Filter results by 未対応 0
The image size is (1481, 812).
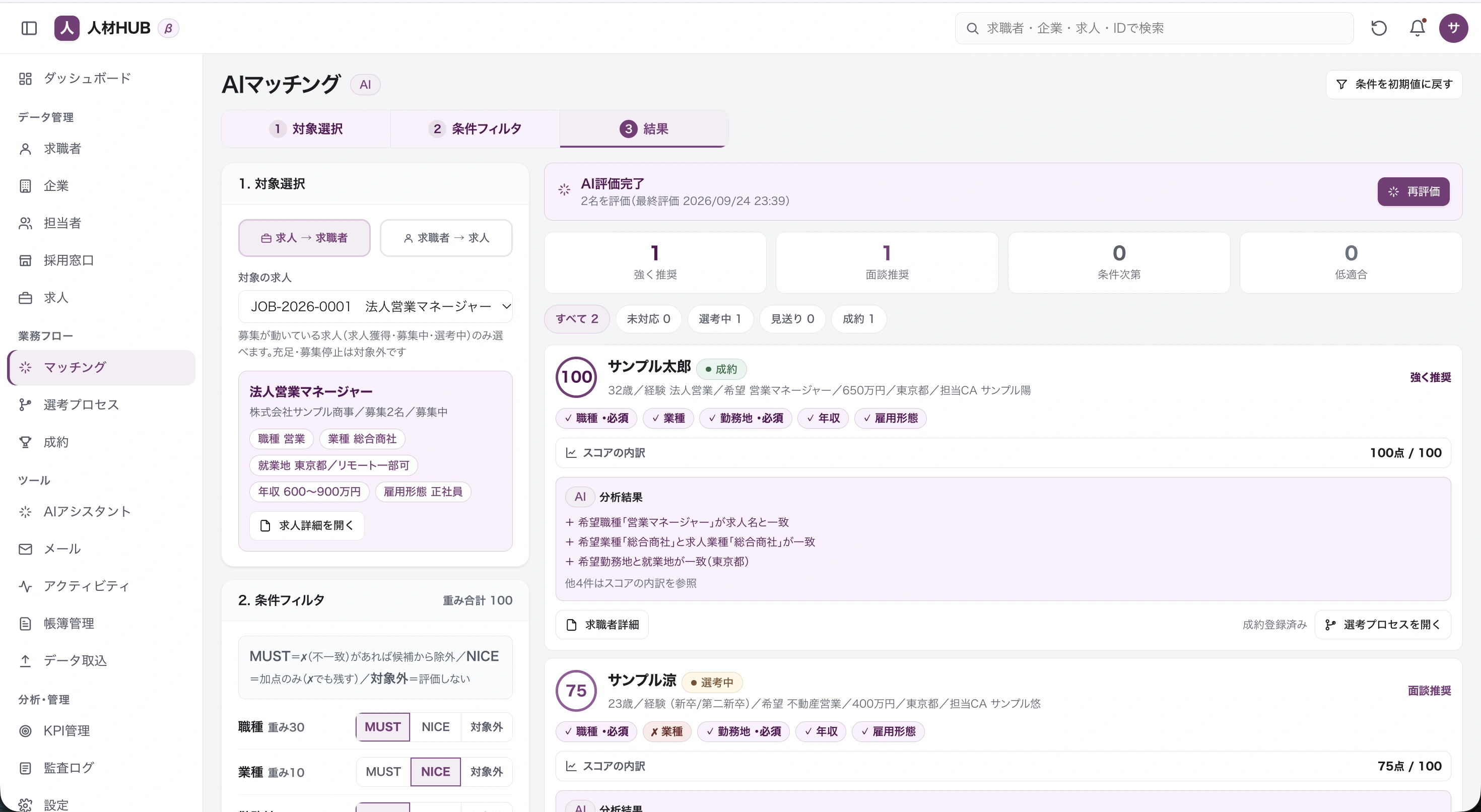pos(648,319)
